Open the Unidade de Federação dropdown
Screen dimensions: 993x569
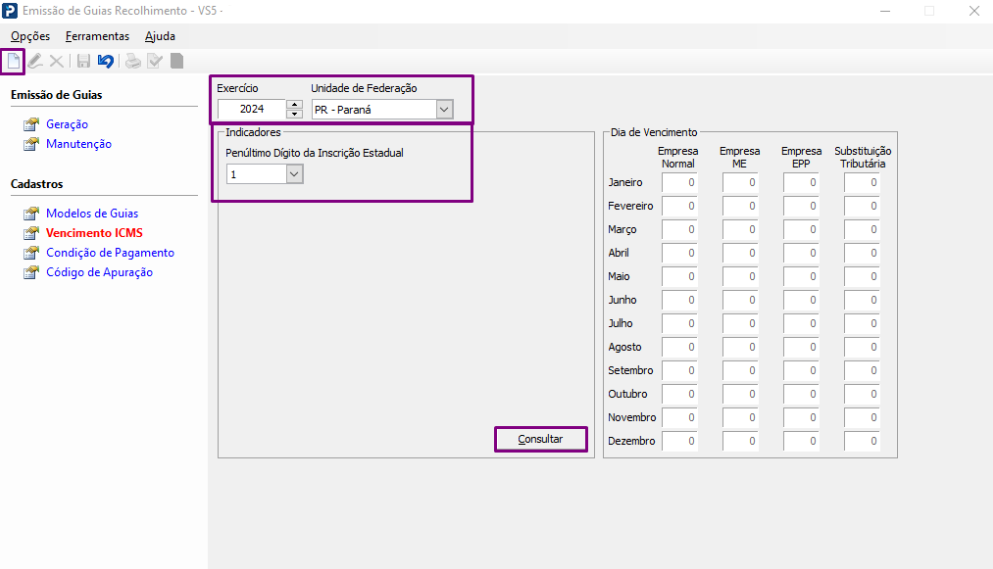(443, 109)
